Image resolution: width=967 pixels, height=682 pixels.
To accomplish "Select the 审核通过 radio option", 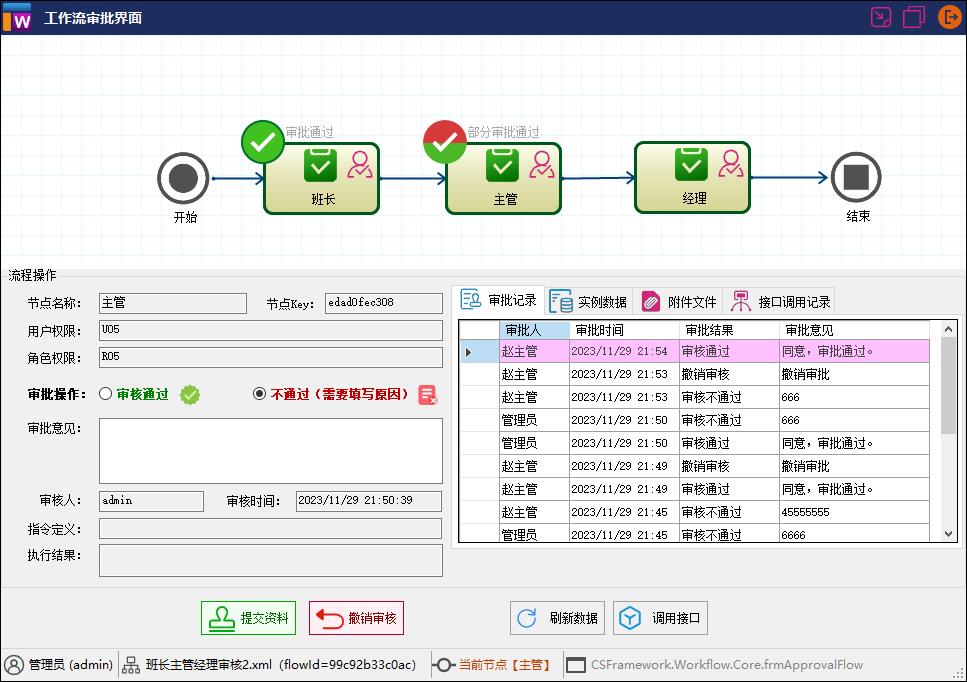I will (104, 393).
